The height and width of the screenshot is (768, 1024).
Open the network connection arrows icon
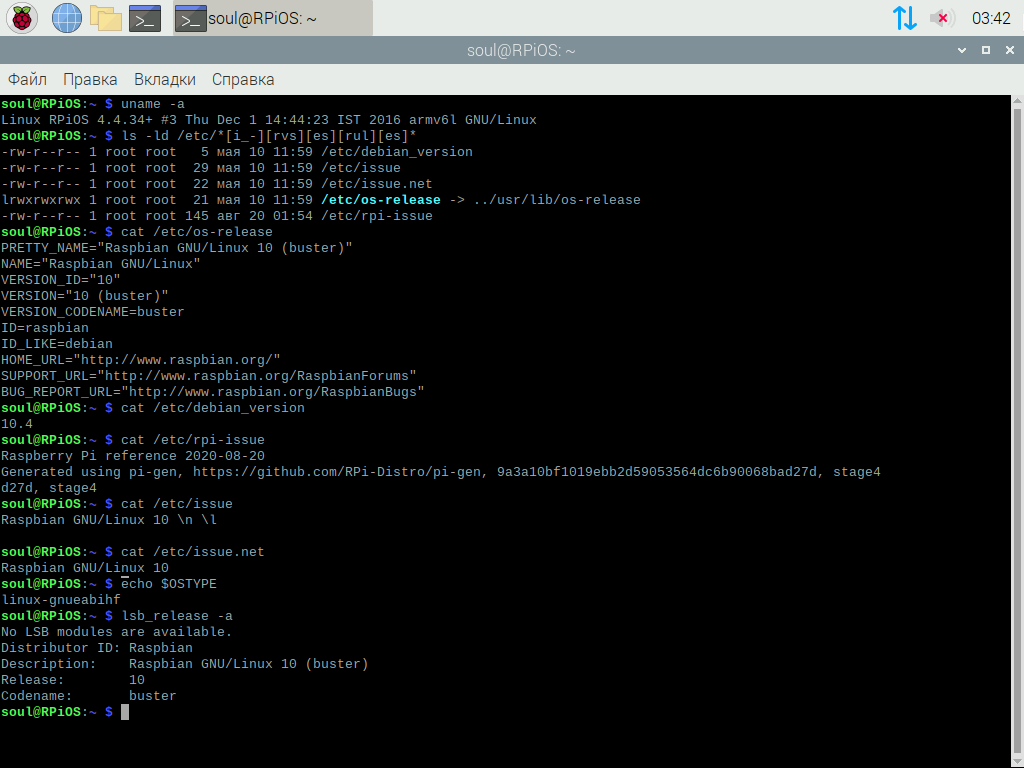pos(904,18)
